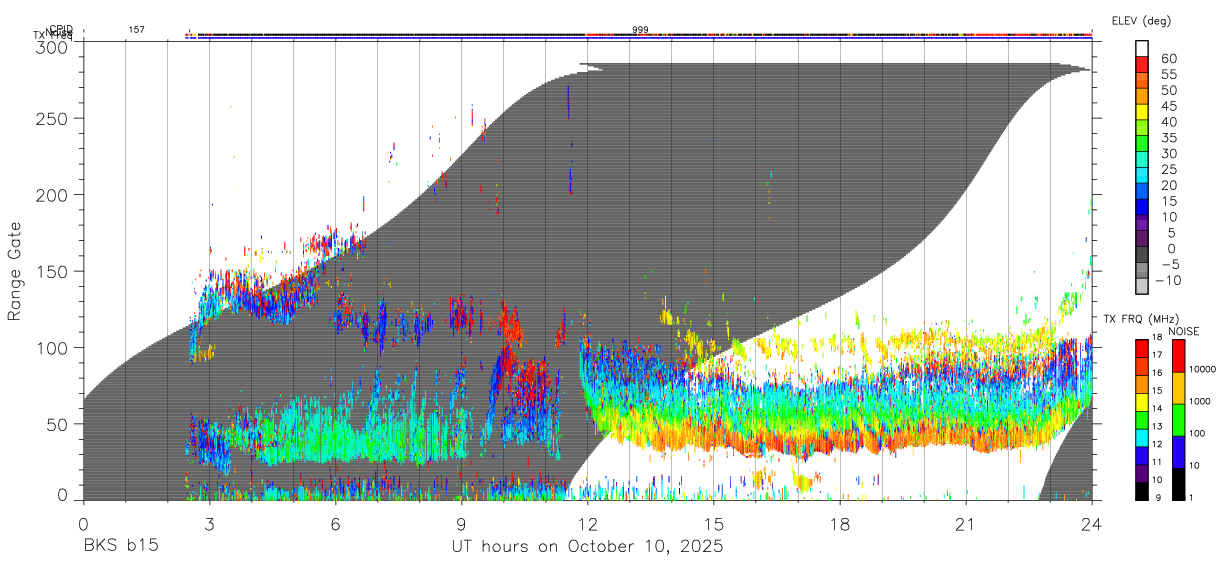This screenshot has width=1228, height=567.
Task: Select the 'BKS b15' radar beam label
Action: (119, 547)
